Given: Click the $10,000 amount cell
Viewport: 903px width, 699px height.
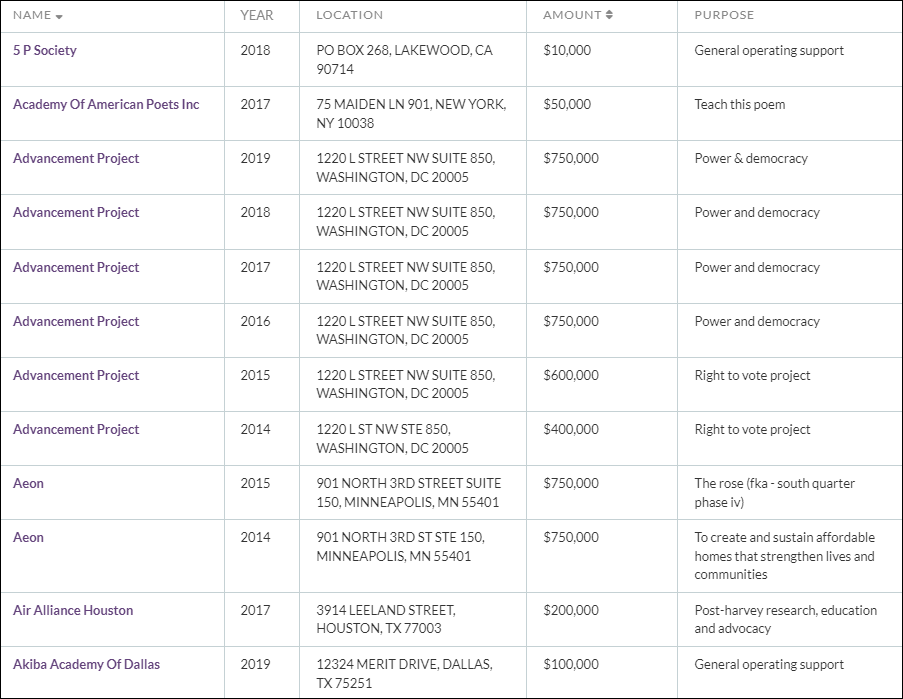Looking at the screenshot, I should point(566,50).
